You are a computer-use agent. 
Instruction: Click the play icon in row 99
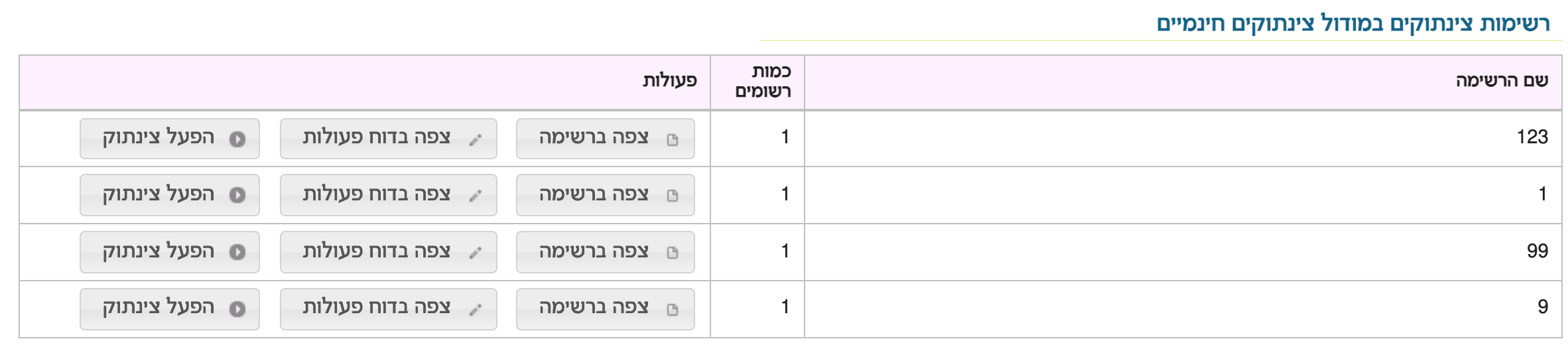click(x=237, y=253)
